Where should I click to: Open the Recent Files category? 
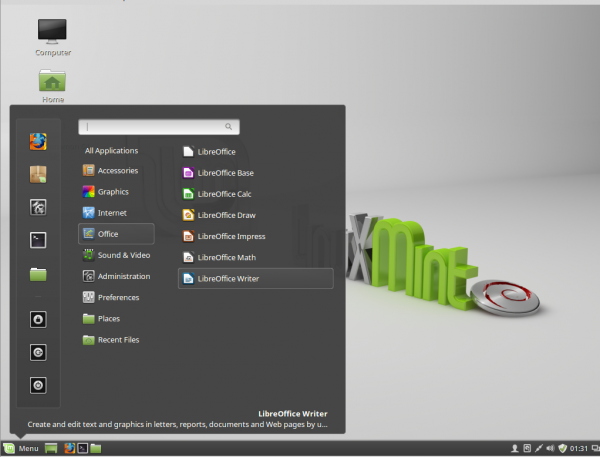tap(116, 340)
